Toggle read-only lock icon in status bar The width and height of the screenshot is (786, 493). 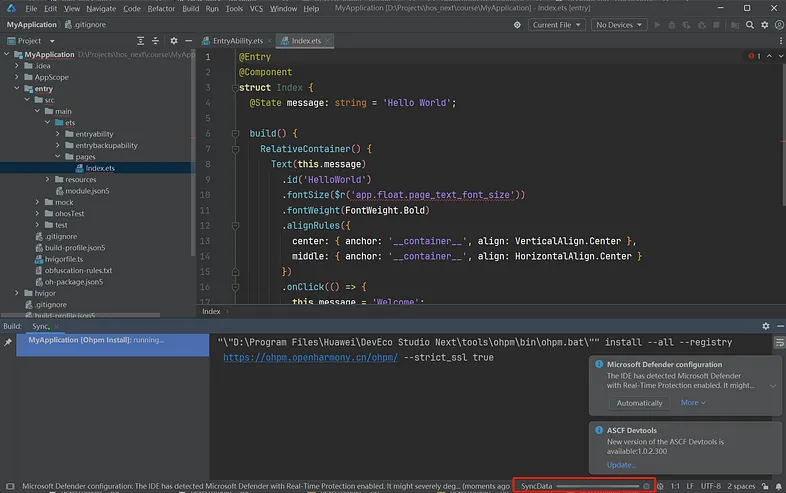tap(765, 486)
